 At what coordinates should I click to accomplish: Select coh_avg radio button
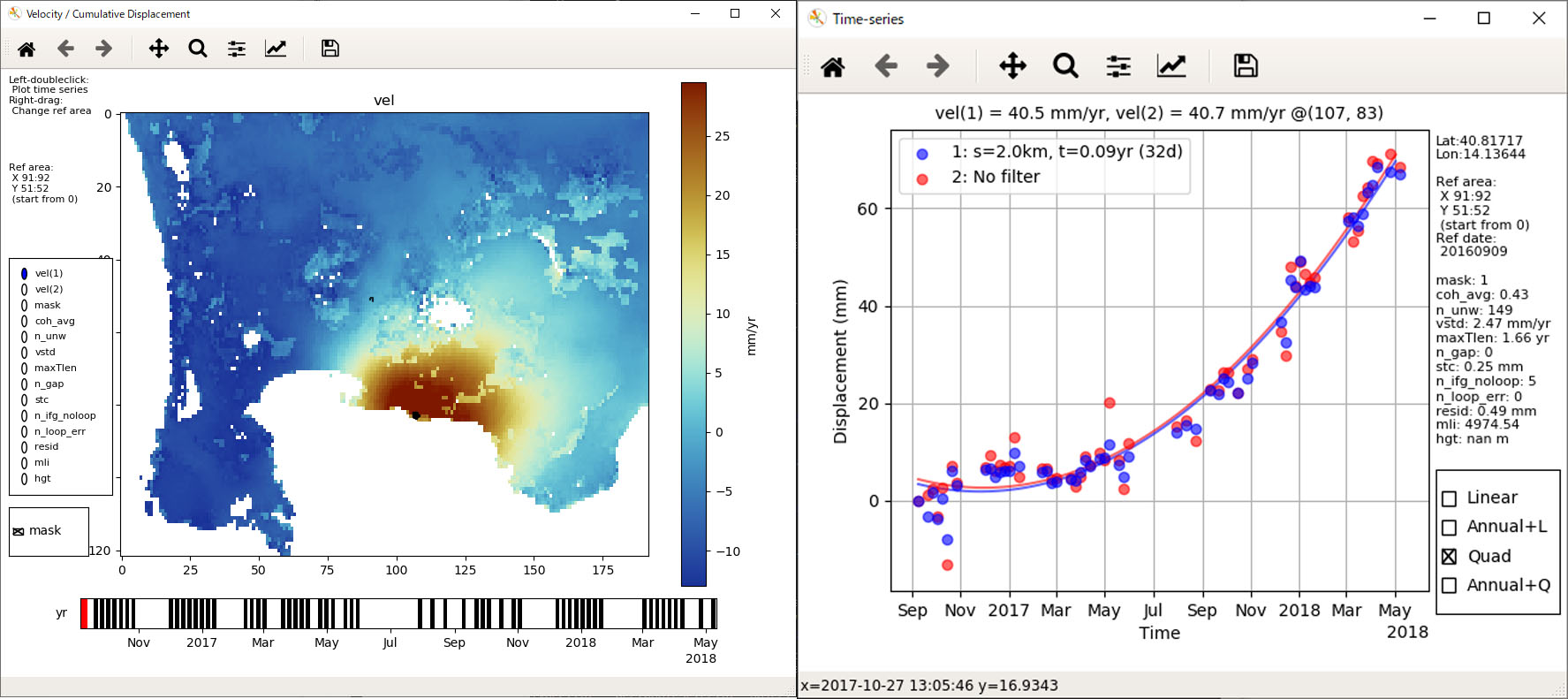[x=24, y=322]
